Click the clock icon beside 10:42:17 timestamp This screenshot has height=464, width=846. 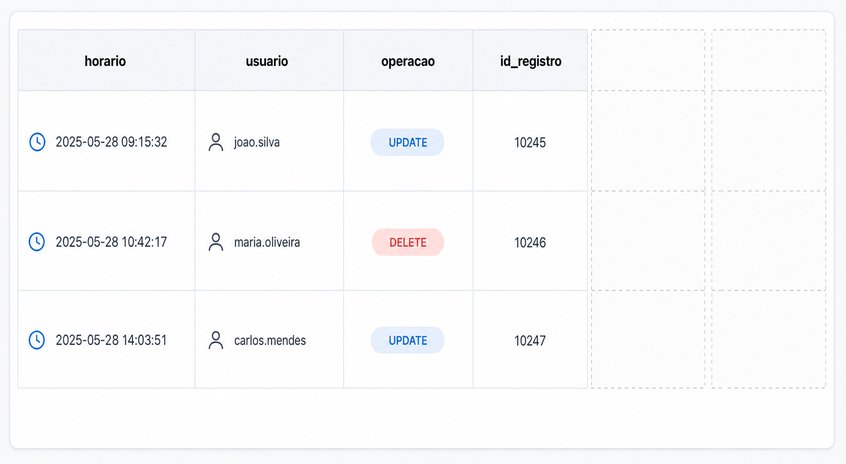(x=37, y=242)
